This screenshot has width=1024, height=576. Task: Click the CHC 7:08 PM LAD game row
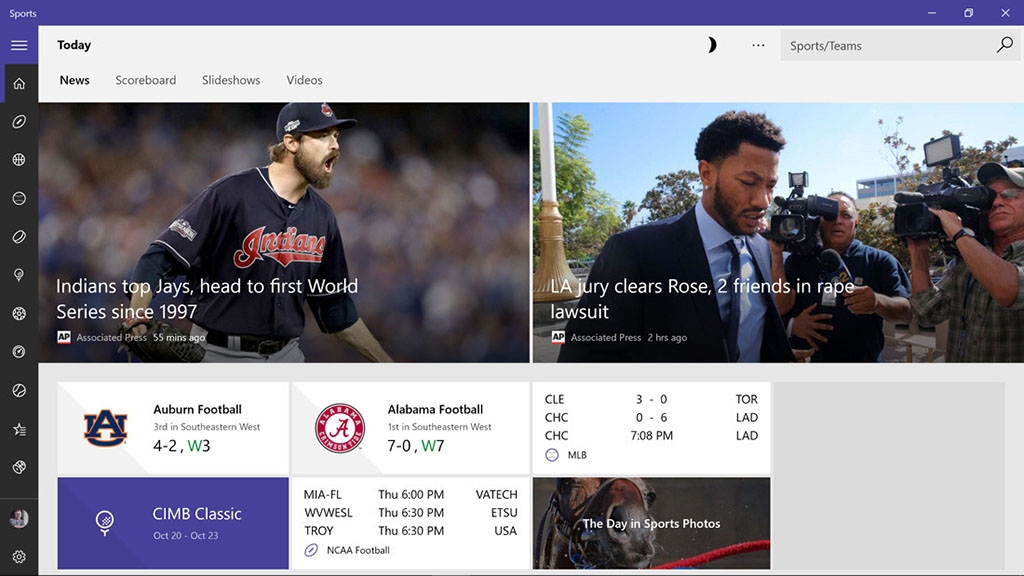pos(651,436)
